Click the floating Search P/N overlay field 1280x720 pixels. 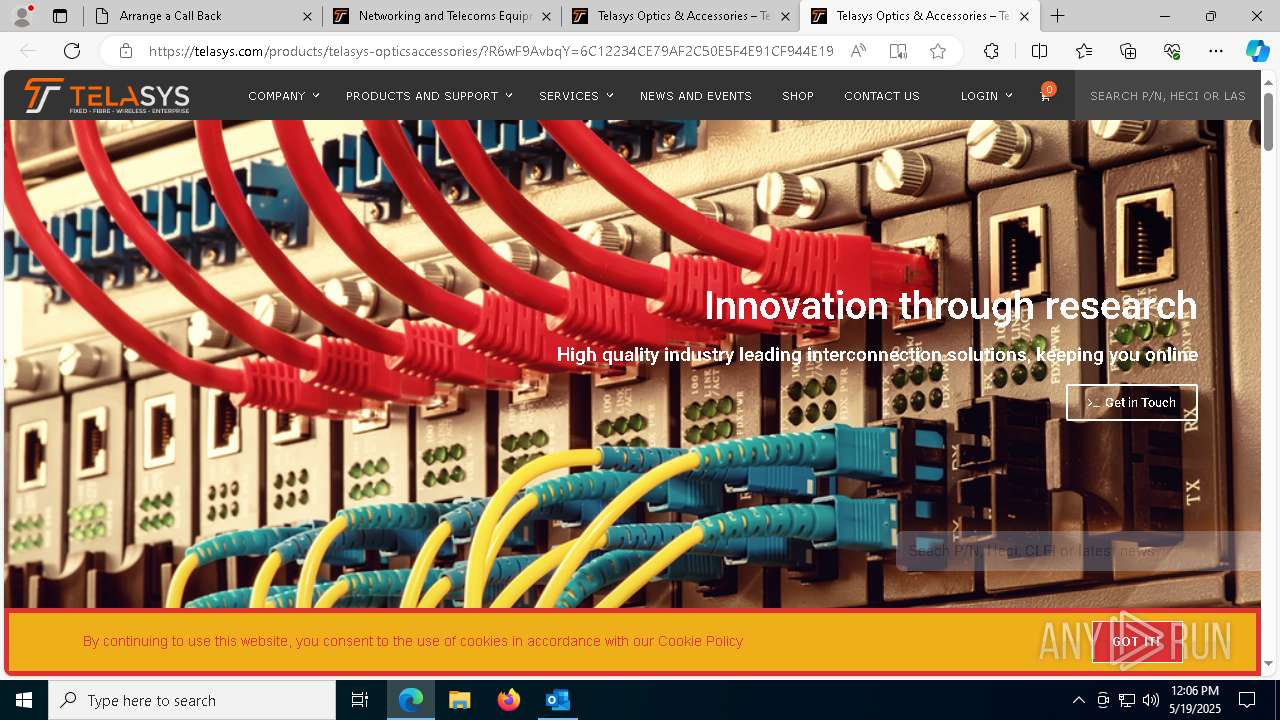click(1078, 551)
